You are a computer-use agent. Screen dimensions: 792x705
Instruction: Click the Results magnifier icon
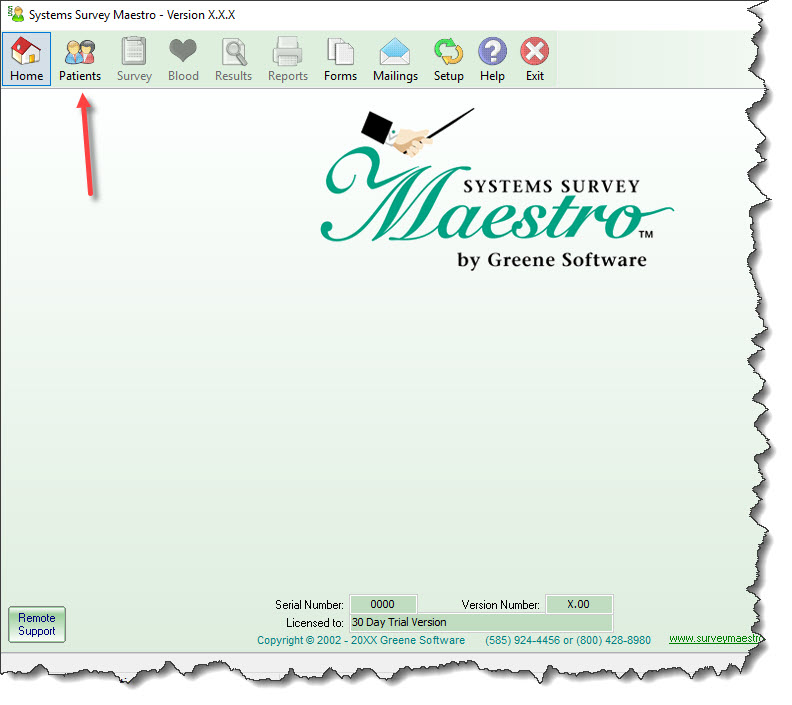coord(234,59)
